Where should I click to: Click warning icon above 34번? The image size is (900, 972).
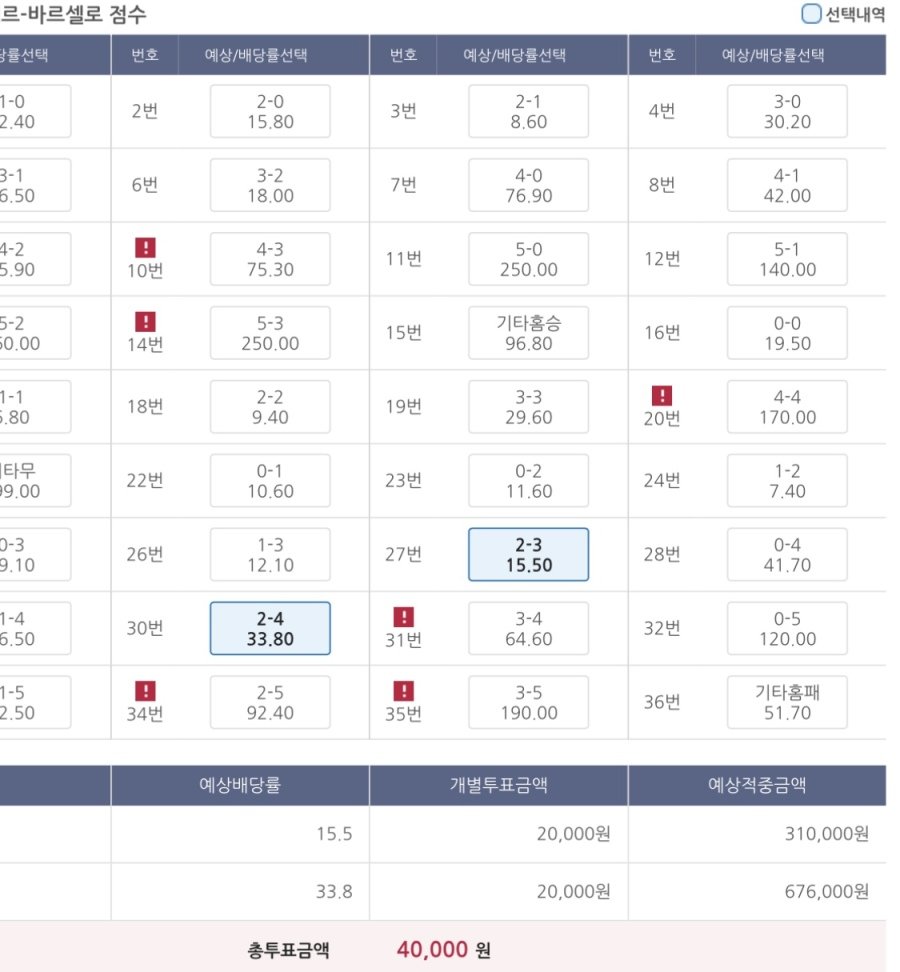coord(145,691)
